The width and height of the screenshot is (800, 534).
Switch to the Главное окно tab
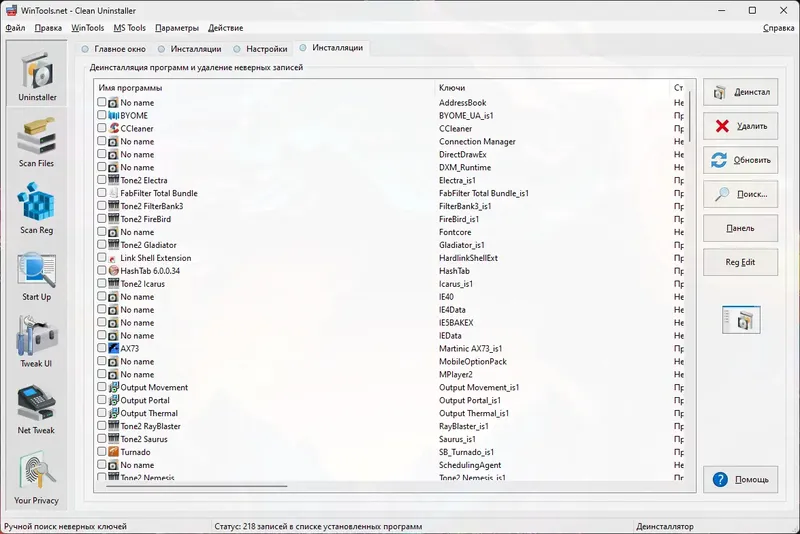pyautogui.click(x=114, y=49)
